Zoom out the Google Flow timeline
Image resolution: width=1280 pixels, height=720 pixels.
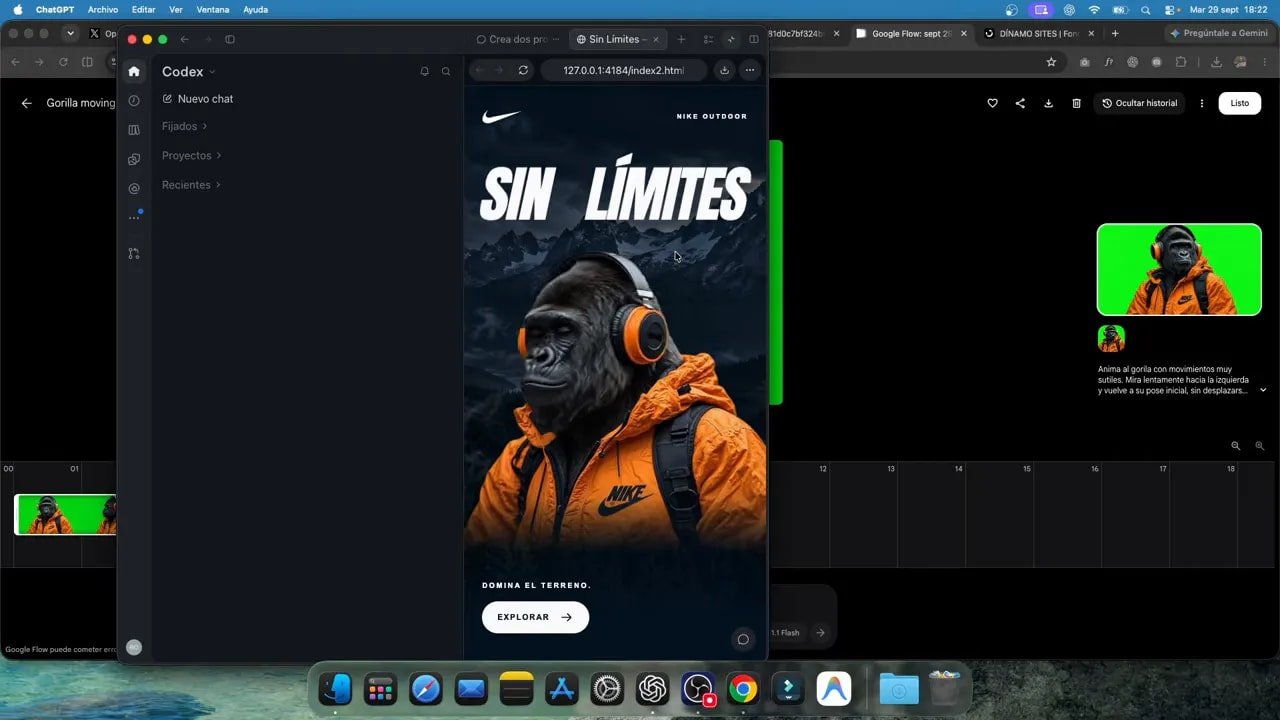click(1235, 446)
